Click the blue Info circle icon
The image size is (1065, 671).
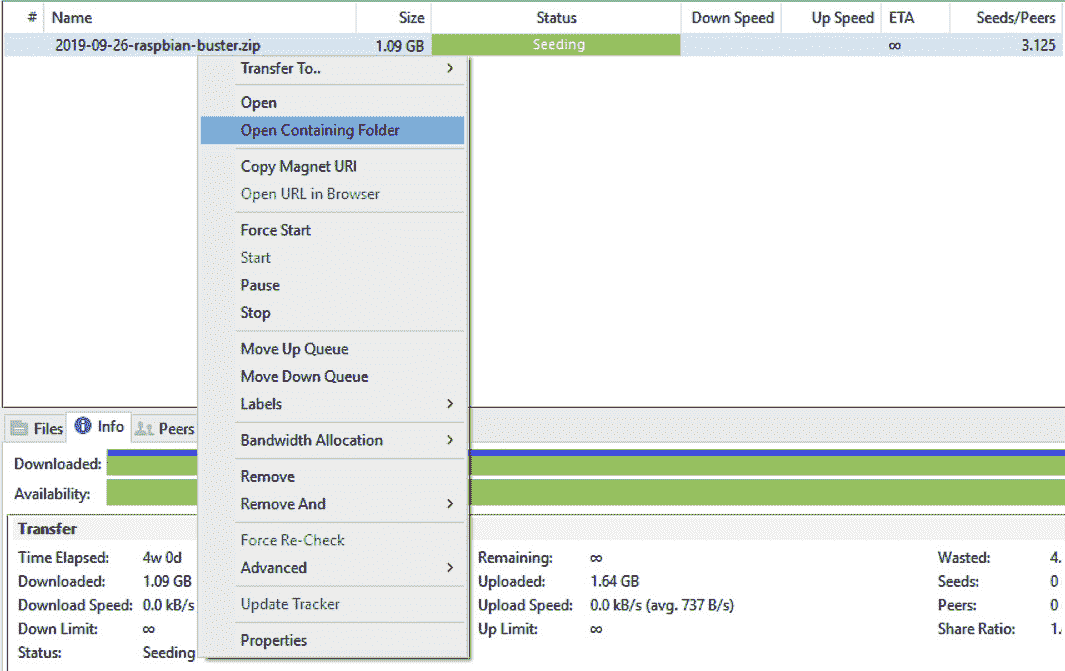click(x=85, y=427)
